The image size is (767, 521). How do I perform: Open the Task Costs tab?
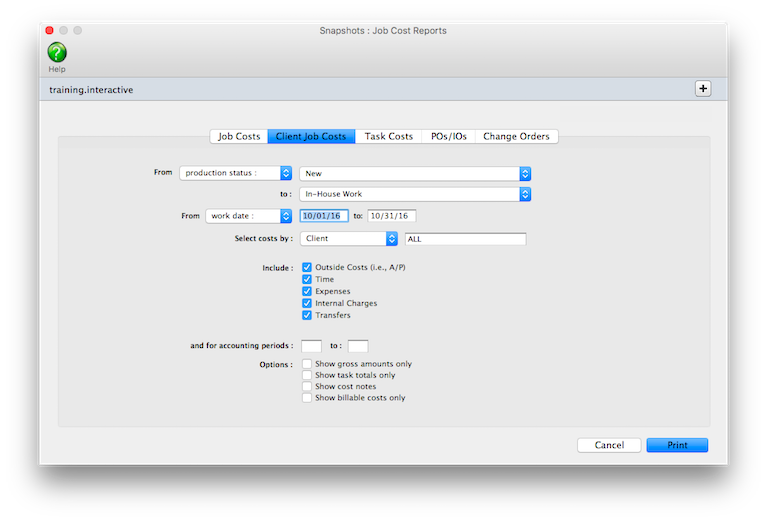coord(388,136)
